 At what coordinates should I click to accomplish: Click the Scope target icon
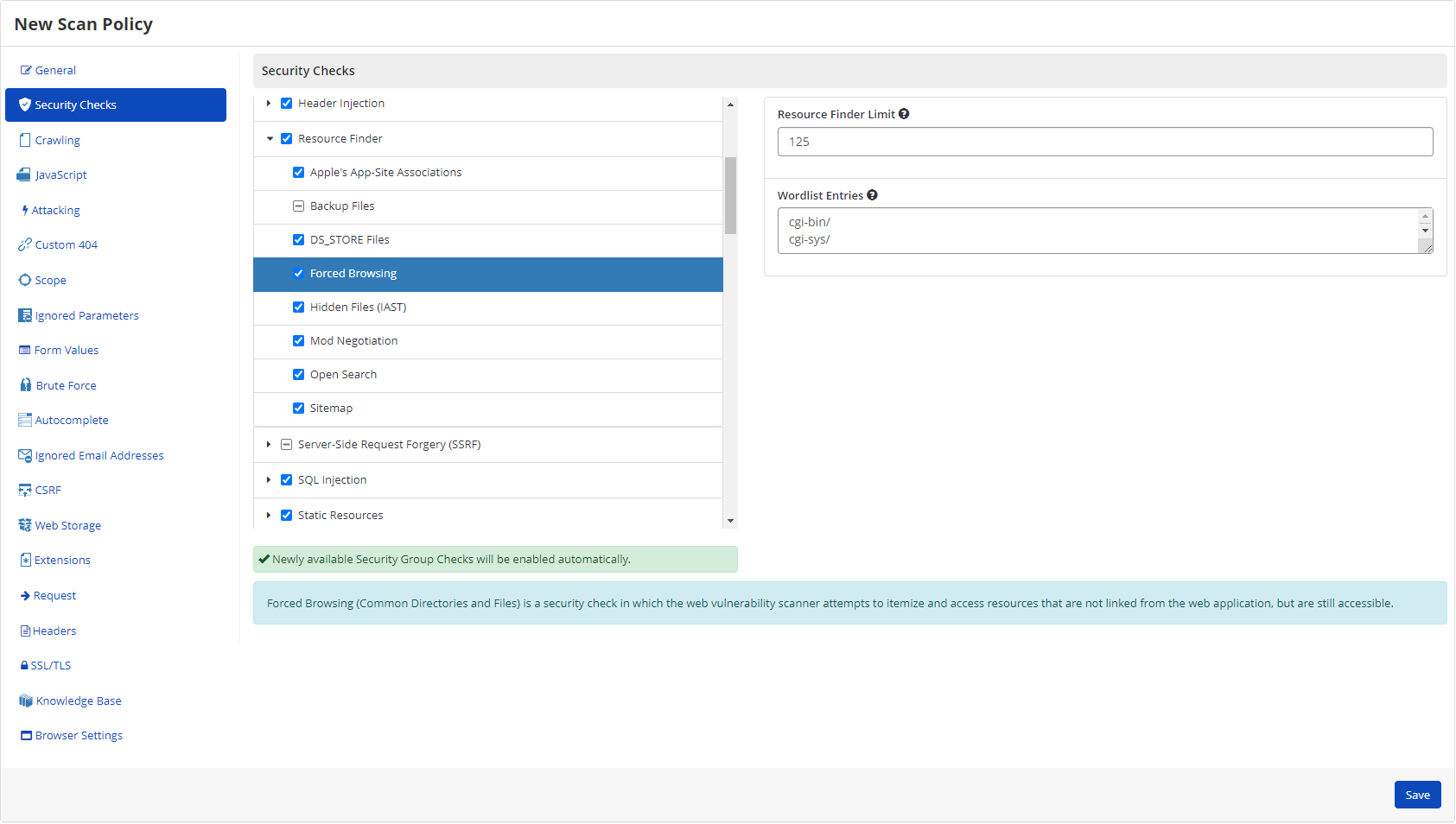point(25,280)
